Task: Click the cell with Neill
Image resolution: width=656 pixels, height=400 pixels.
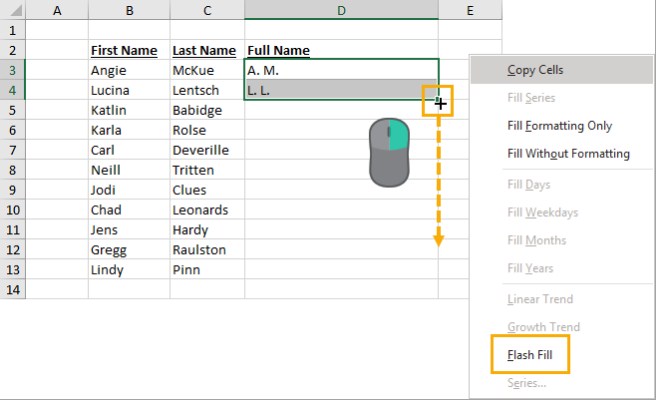Action: tap(129, 170)
